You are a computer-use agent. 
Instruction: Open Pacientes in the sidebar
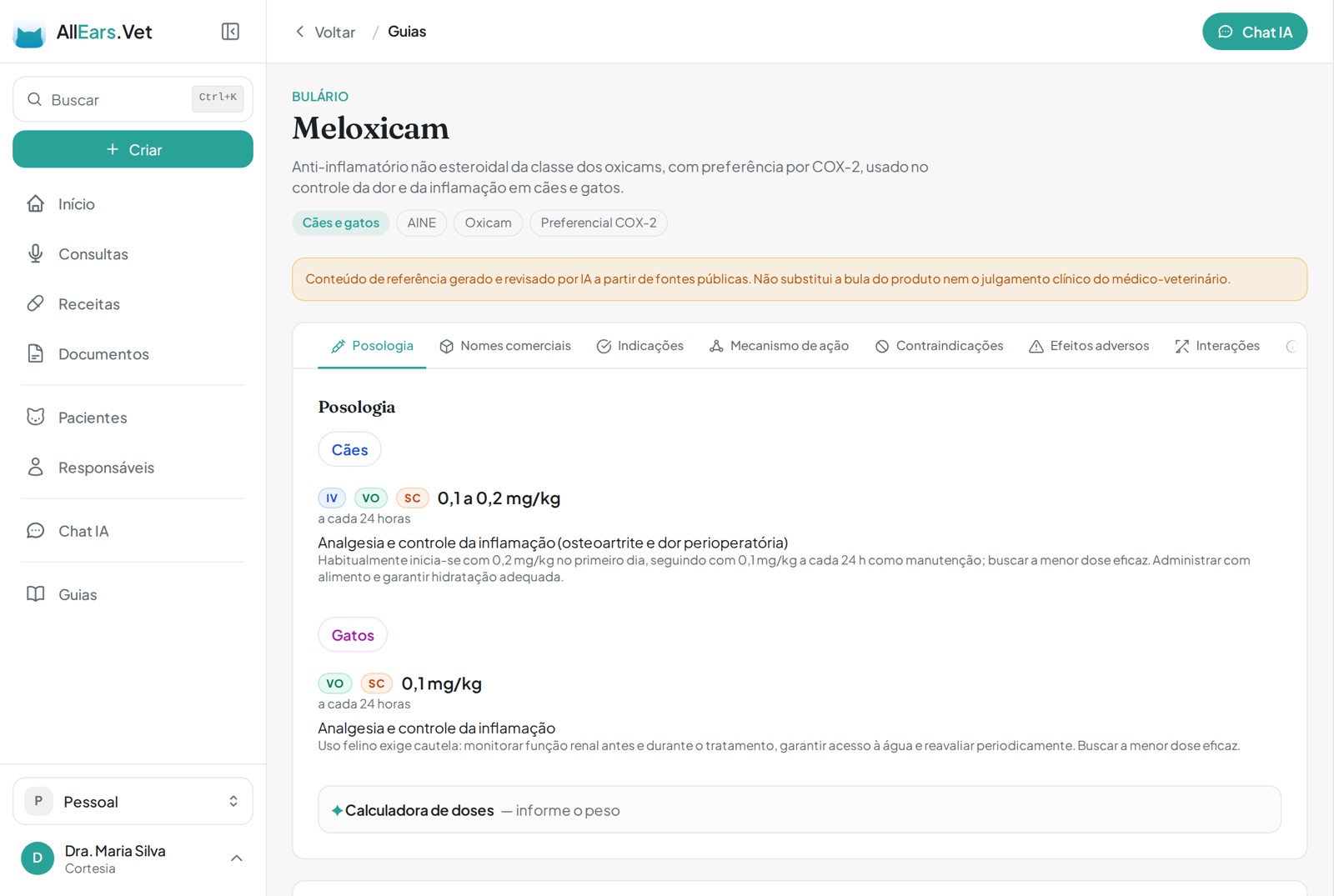133,417
